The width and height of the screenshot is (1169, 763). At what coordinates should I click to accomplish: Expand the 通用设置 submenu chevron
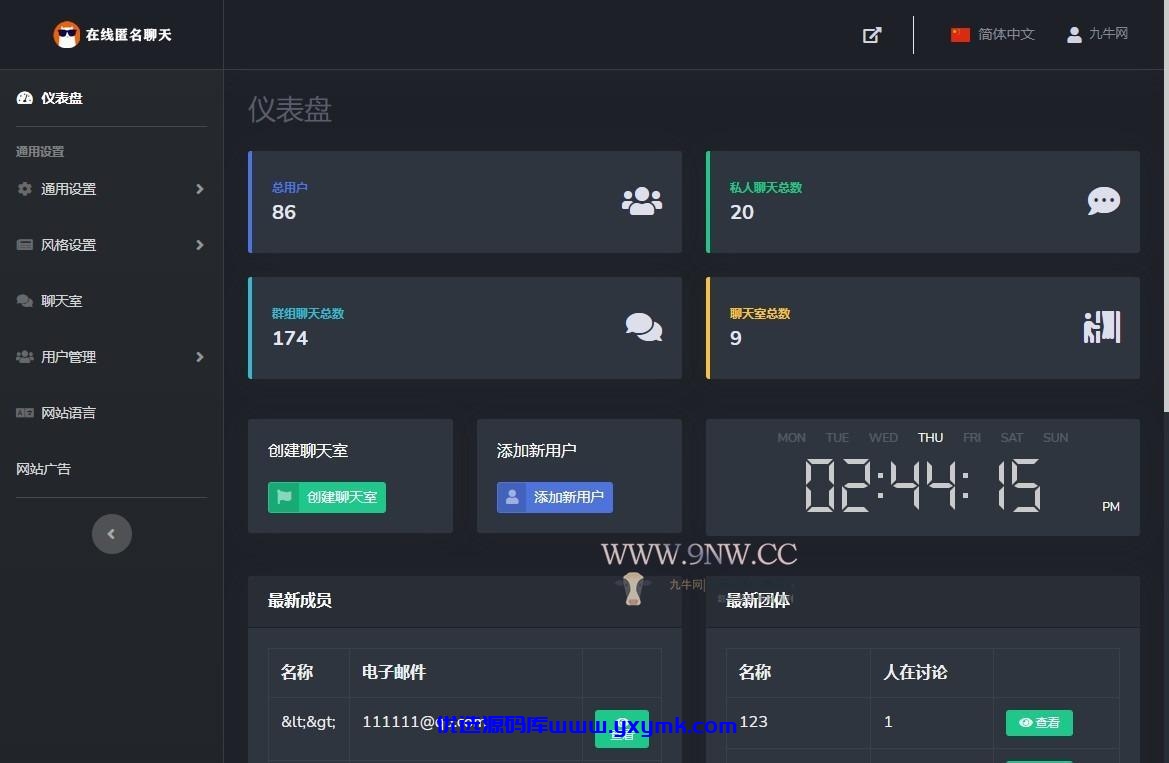[199, 189]
